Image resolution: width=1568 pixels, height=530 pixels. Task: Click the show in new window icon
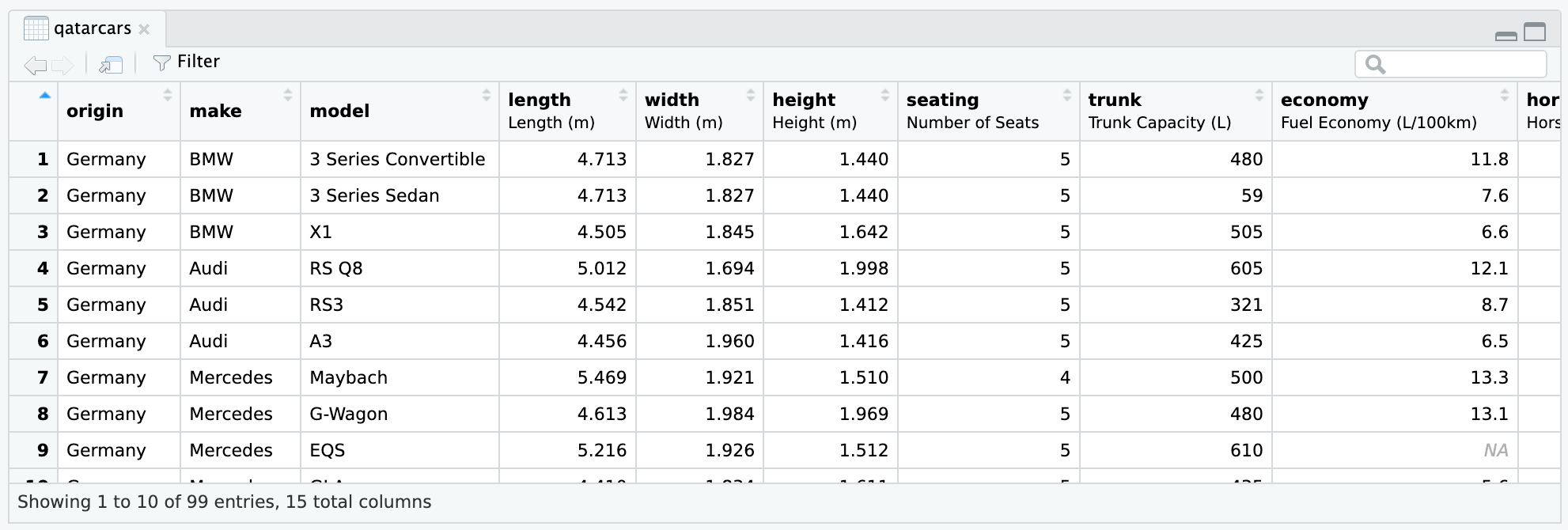[111, 65]
